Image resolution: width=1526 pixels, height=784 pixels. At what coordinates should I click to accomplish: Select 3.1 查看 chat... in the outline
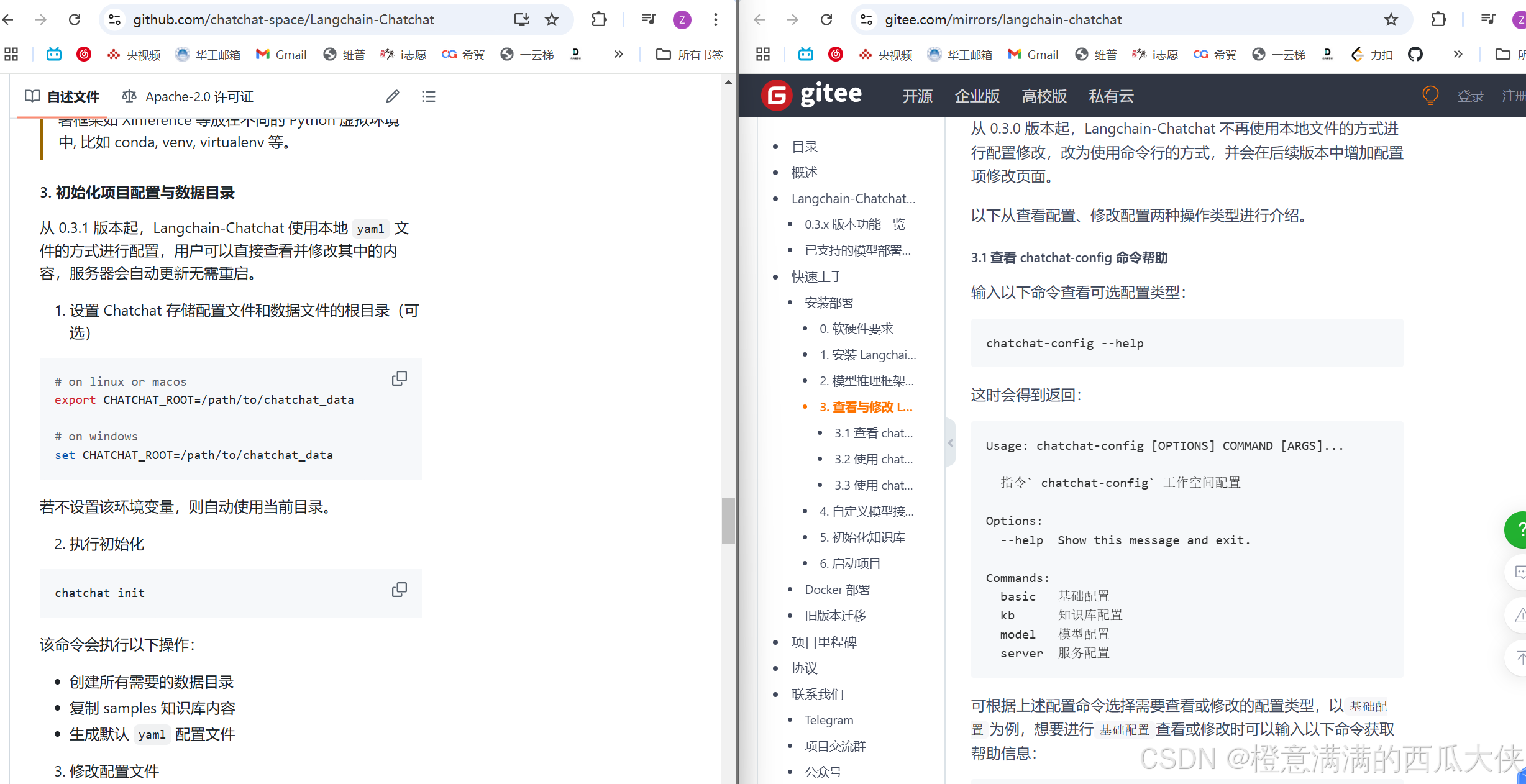pos(874,433)
